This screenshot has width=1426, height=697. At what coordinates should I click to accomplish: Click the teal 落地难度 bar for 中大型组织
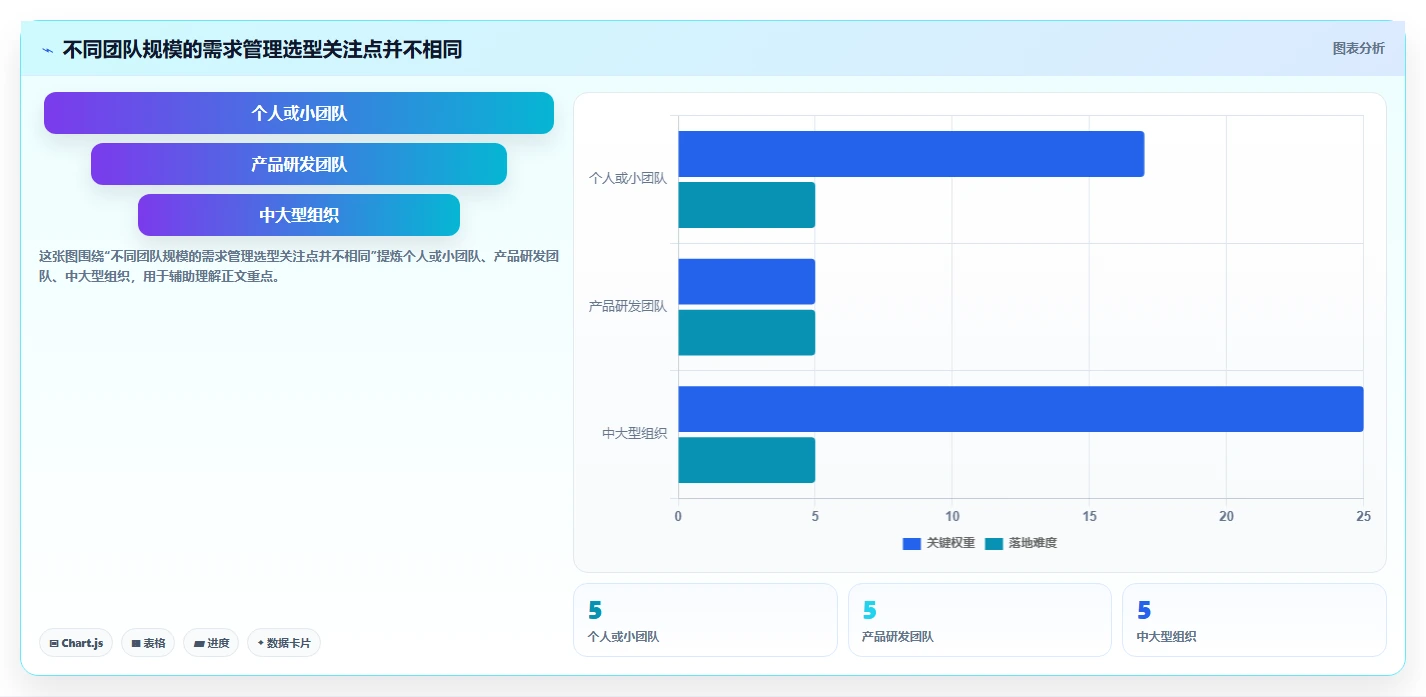pyautogui.click(x=747, y=460)
